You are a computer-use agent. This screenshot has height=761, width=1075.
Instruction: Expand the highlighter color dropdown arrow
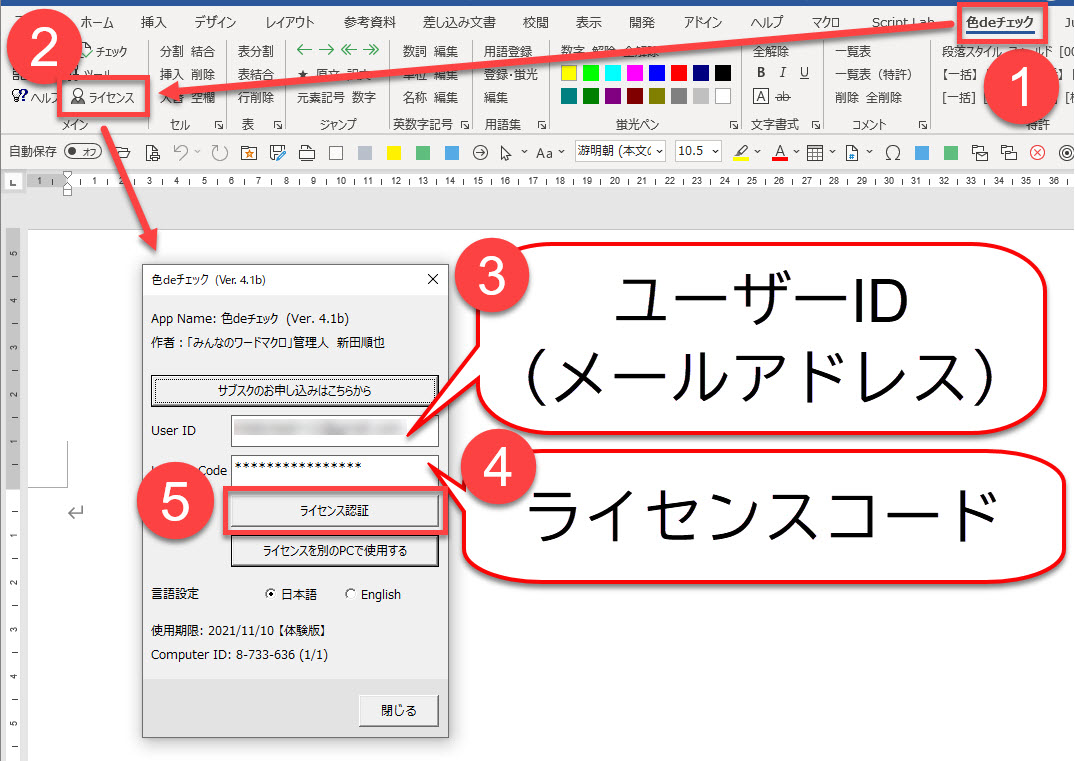click(757, 152)
